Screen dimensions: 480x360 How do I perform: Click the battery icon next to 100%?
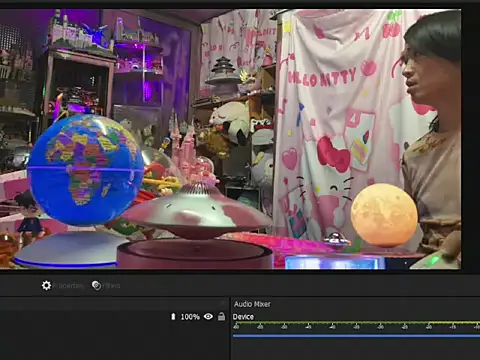coord(173,316)
